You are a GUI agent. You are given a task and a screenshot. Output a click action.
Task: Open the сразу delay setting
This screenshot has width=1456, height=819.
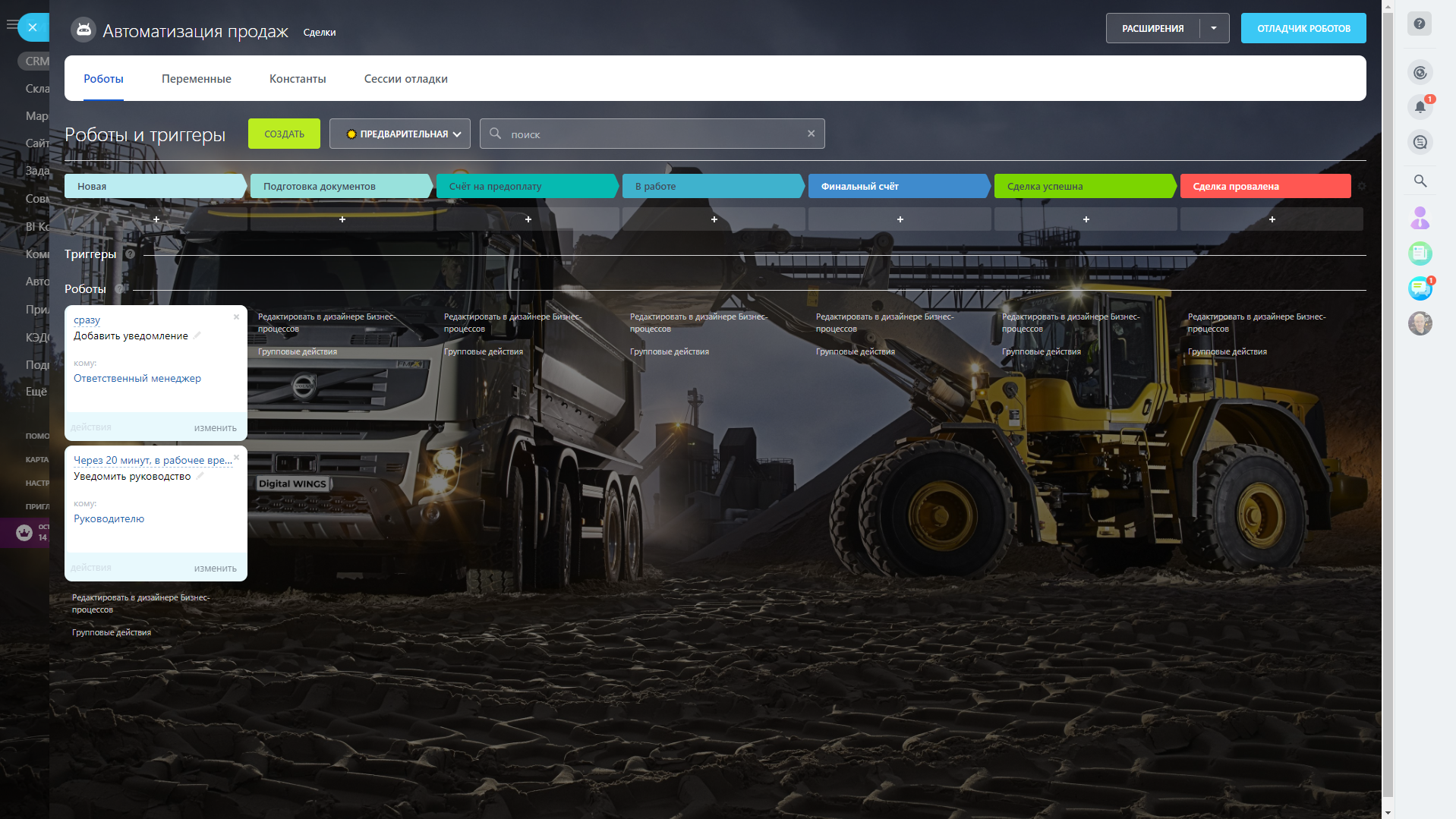point(87,320)
